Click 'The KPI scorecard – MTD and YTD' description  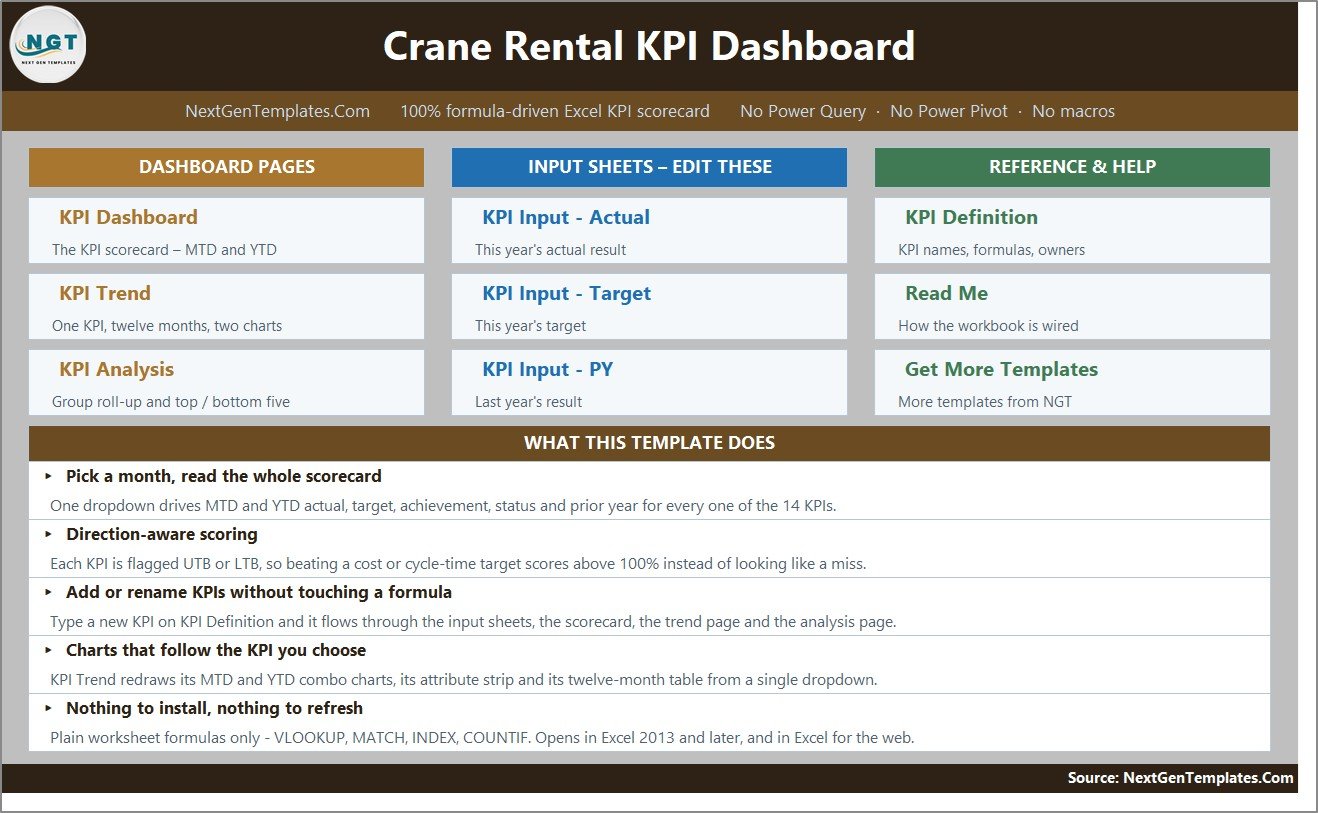[x=164, y=250]
